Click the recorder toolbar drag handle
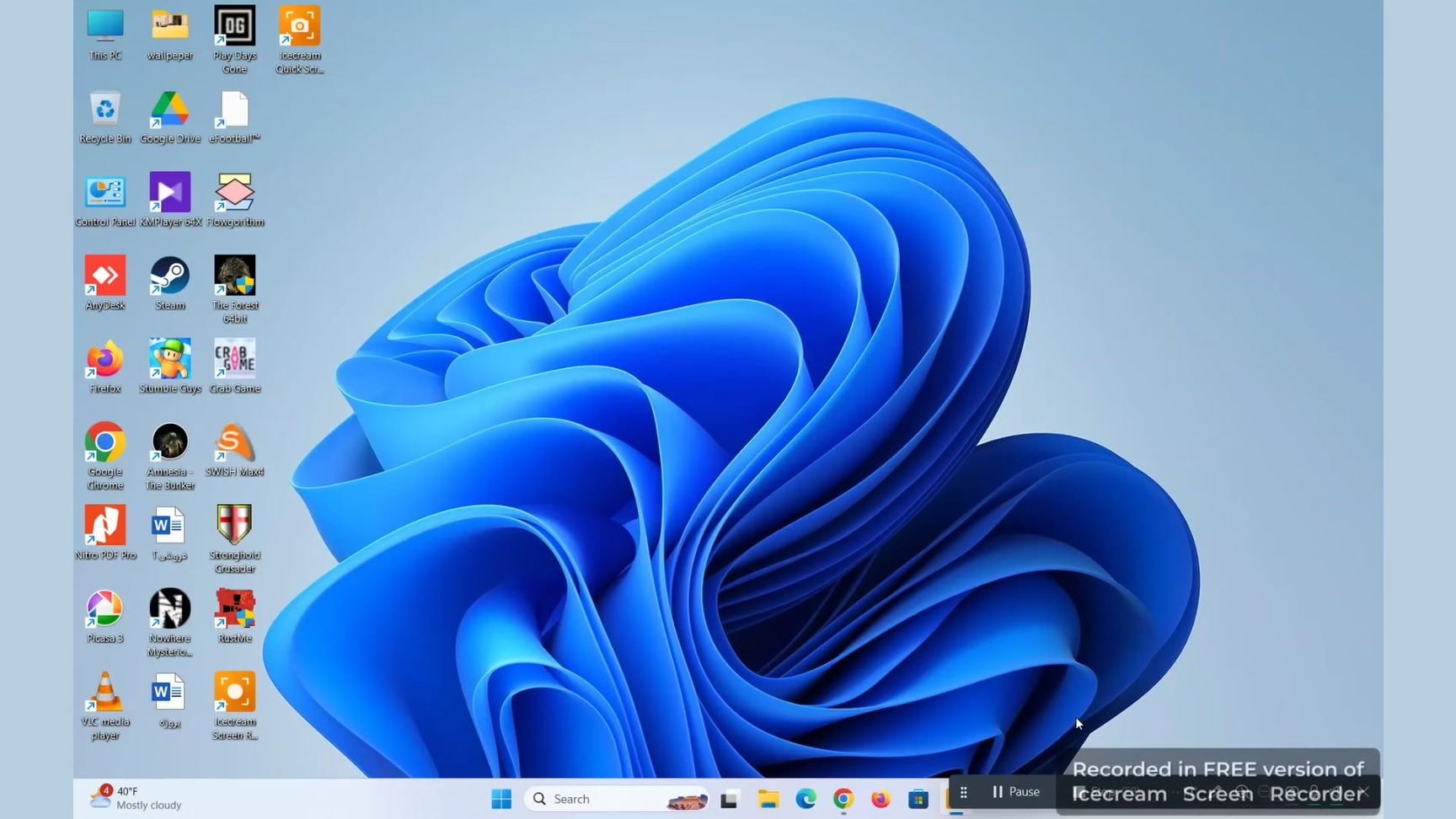1456x819 pixels. (964, 792)
